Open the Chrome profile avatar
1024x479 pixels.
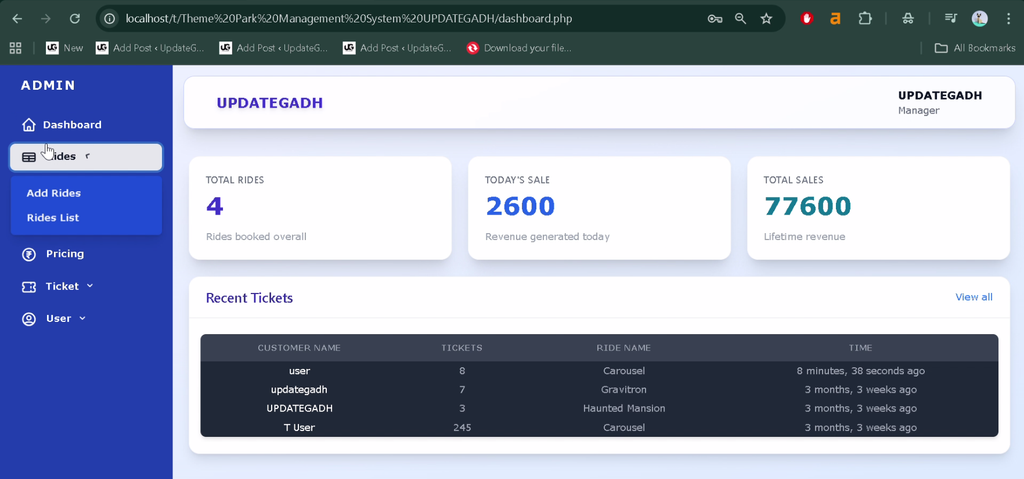tap(980, 19)
